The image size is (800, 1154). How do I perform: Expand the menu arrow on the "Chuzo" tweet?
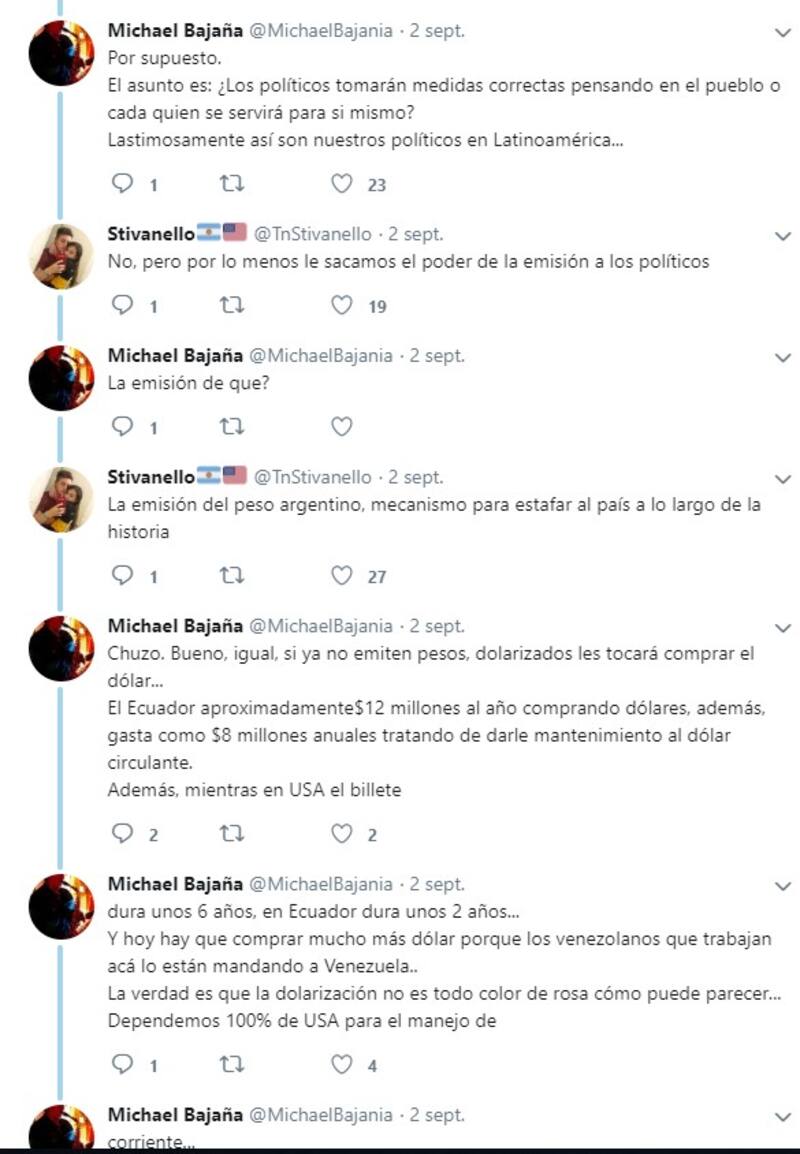point(783,628)
